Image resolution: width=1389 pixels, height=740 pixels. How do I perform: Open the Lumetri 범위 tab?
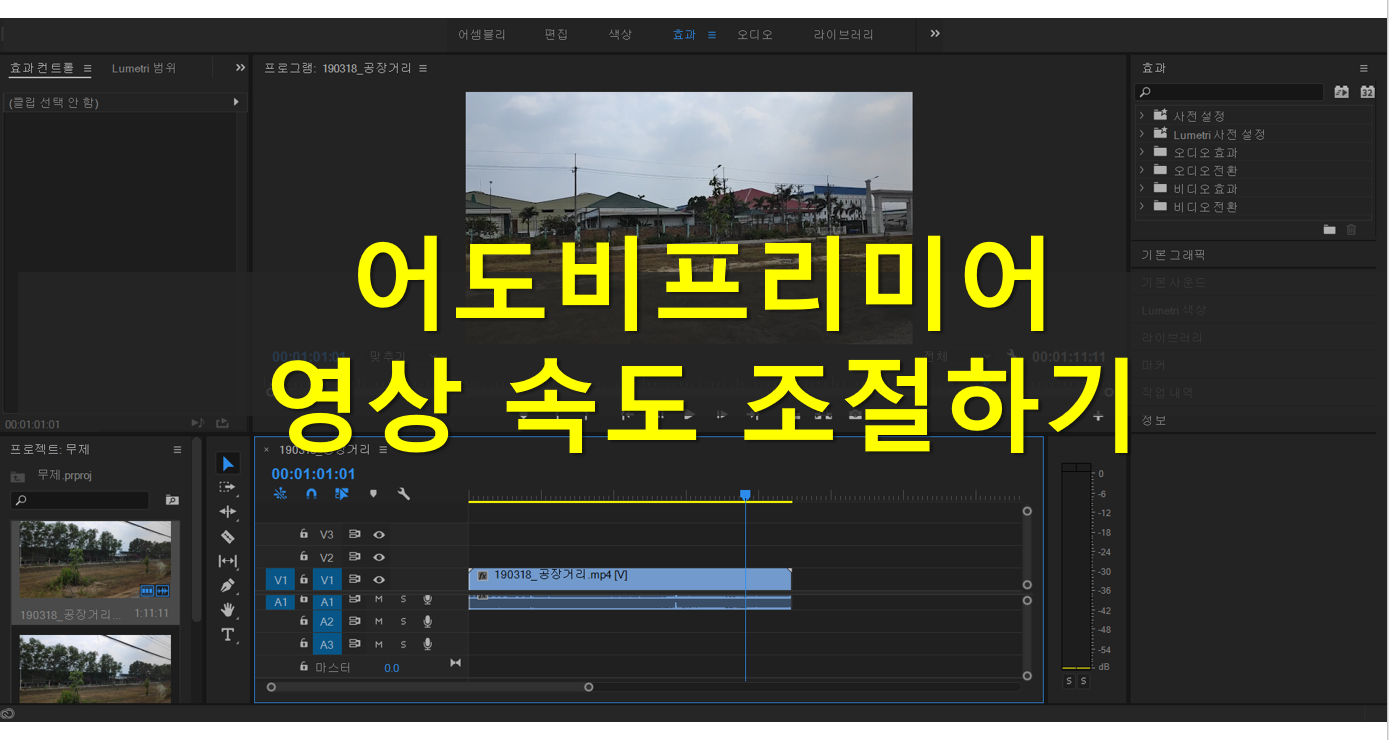144,68
